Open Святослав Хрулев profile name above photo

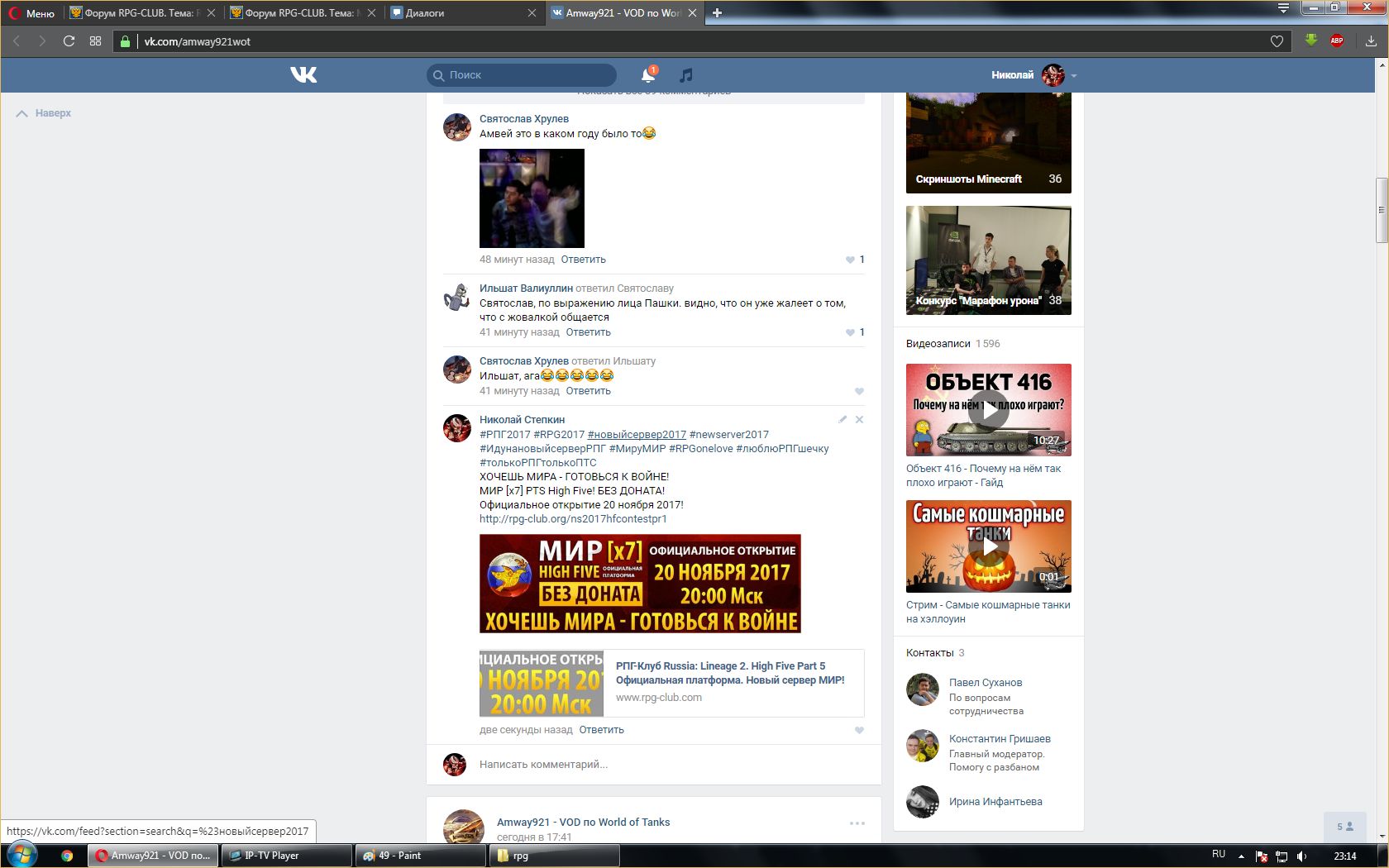pyautogui.click(x=524, y=119)
